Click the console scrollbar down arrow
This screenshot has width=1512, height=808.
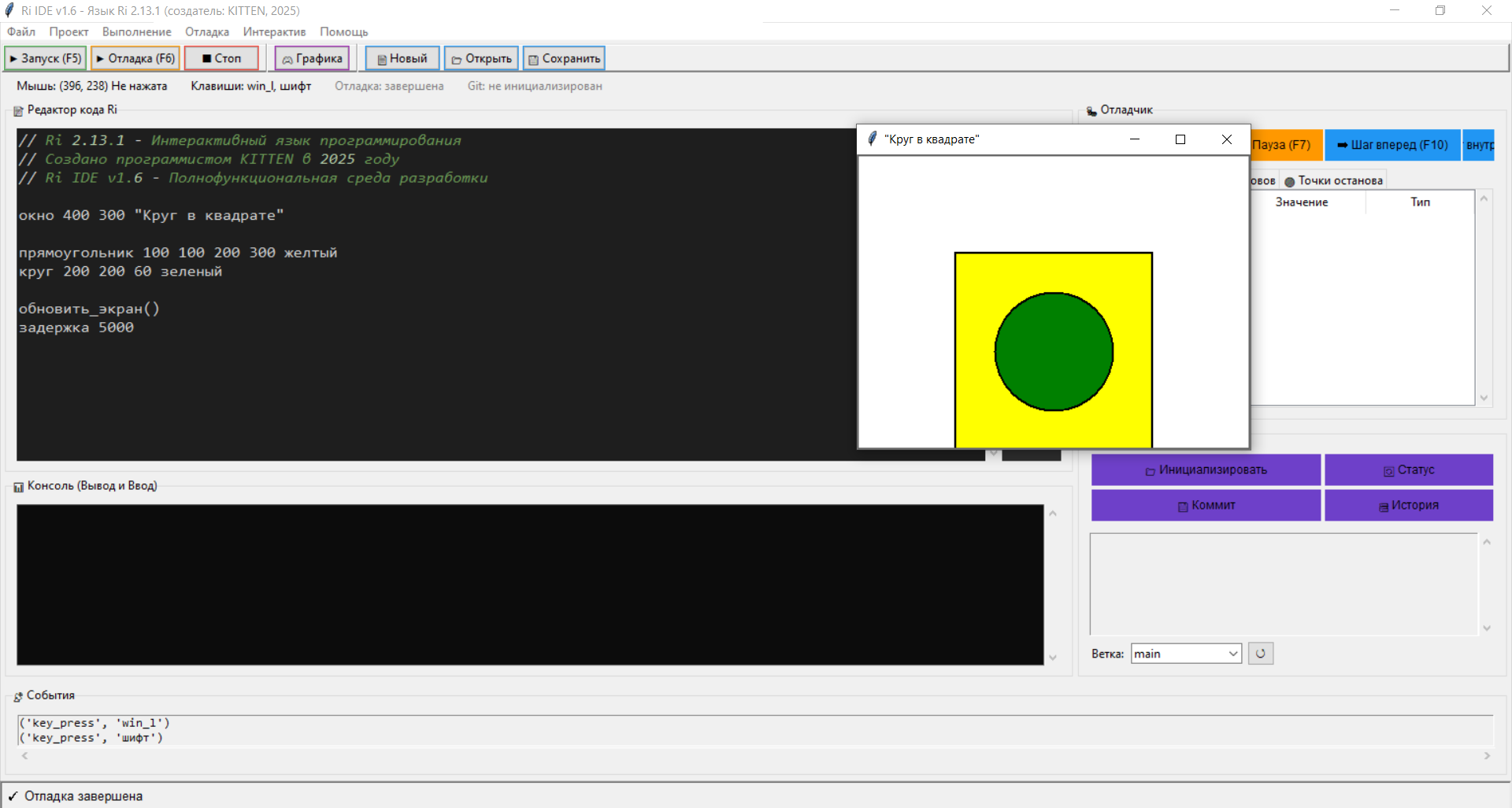click(x=1053, y=658)
